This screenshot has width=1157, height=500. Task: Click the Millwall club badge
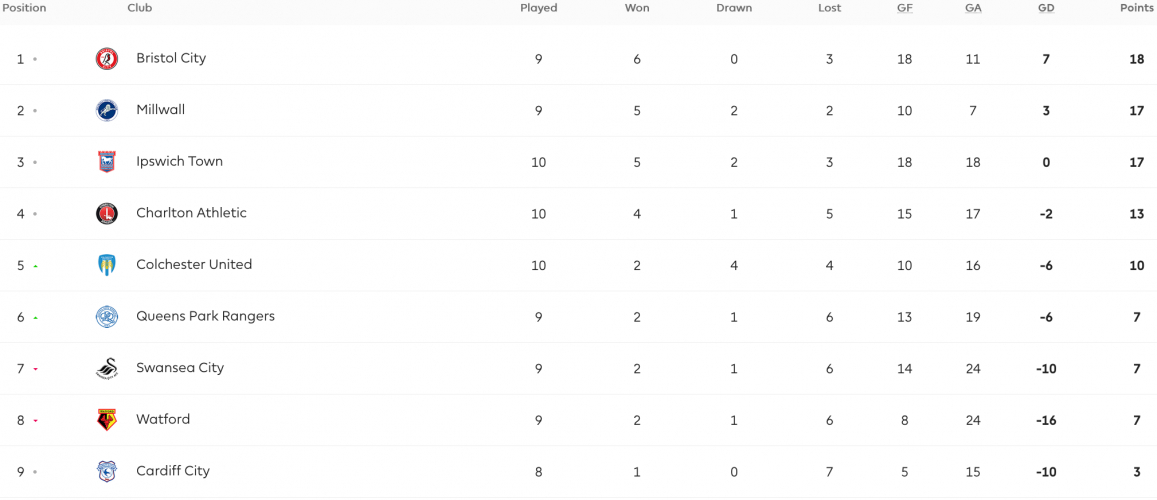click(x=107, y=111)
